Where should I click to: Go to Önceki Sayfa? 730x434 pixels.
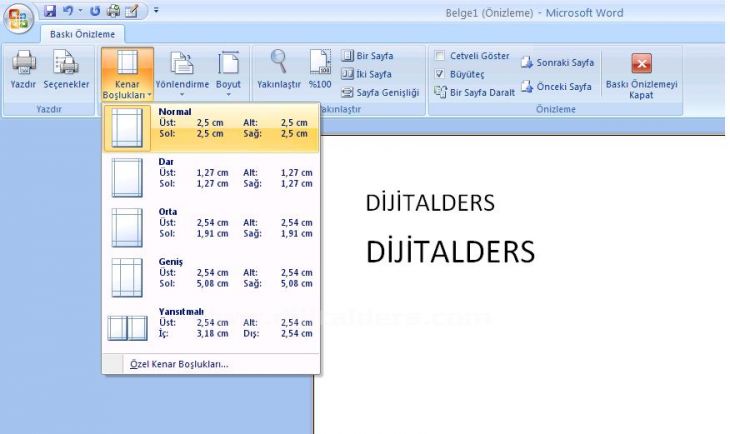pyautogui.click(x=556, y=87)
